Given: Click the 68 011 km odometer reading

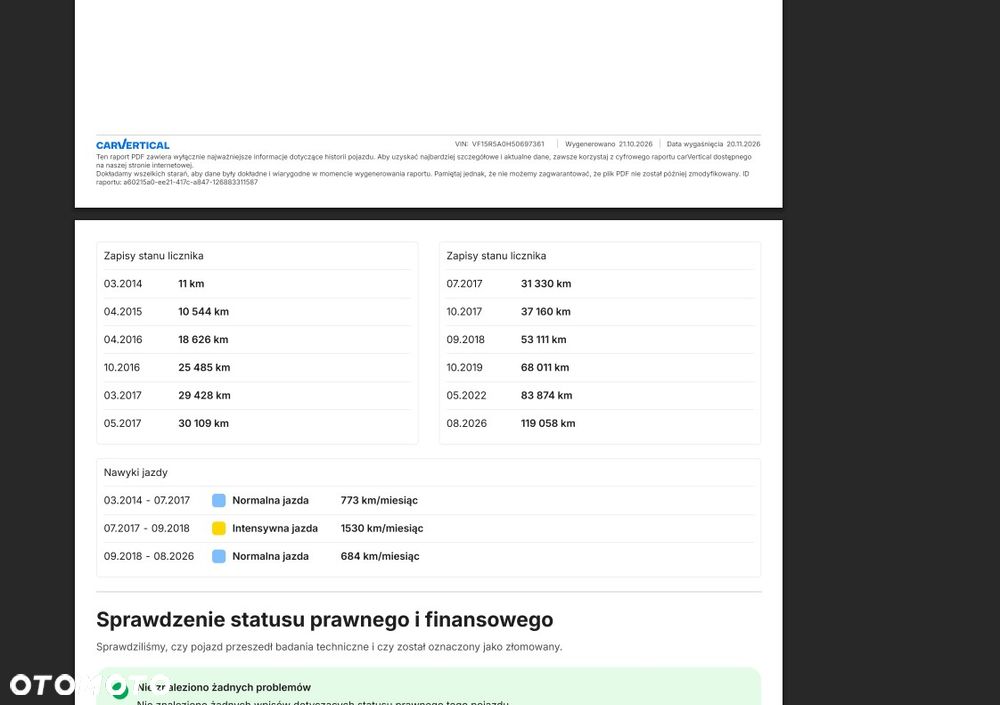Looking at the screenshot, I should (x=545, y=367).
